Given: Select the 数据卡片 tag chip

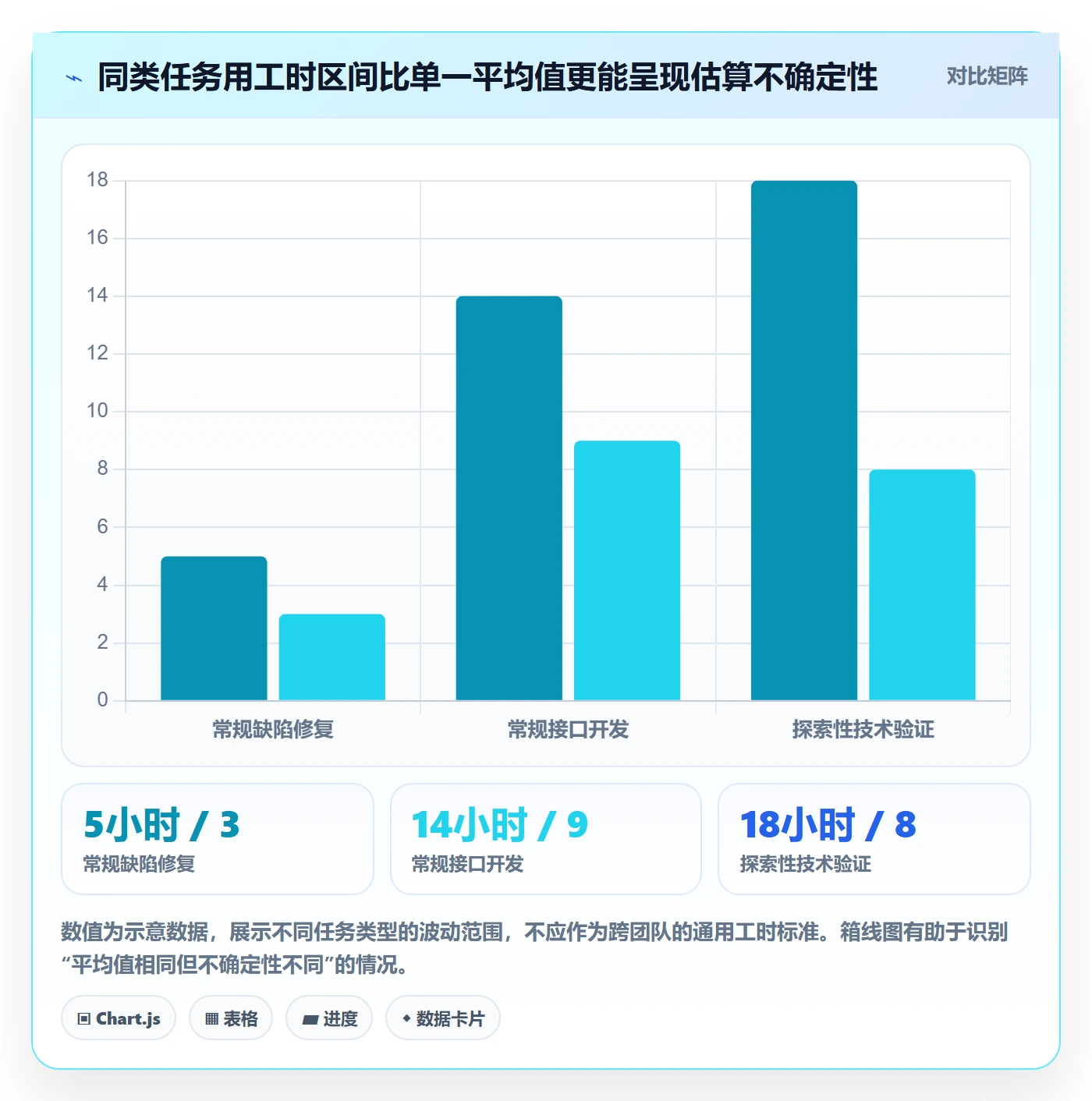Looking at the screenshot, I should pyautogui.click(x=443, y=1018).
